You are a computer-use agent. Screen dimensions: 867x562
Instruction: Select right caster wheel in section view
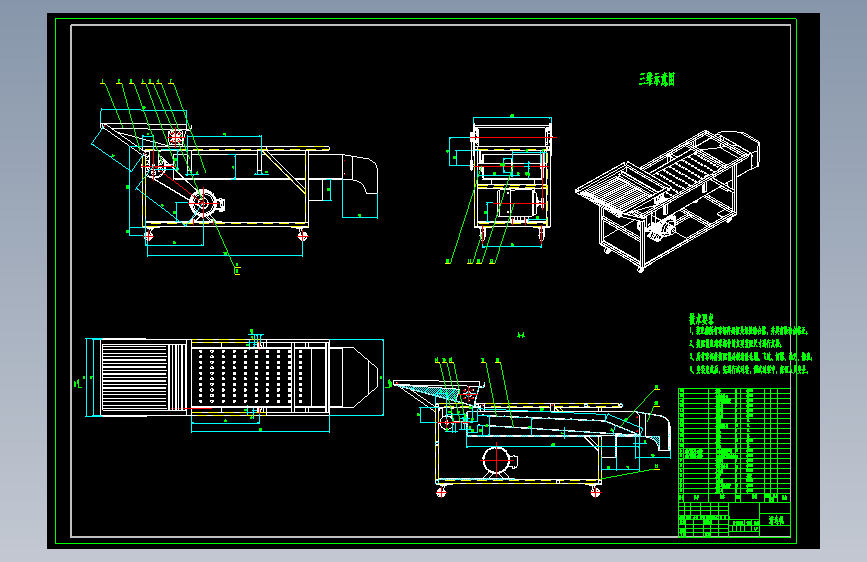coord(595,492)
